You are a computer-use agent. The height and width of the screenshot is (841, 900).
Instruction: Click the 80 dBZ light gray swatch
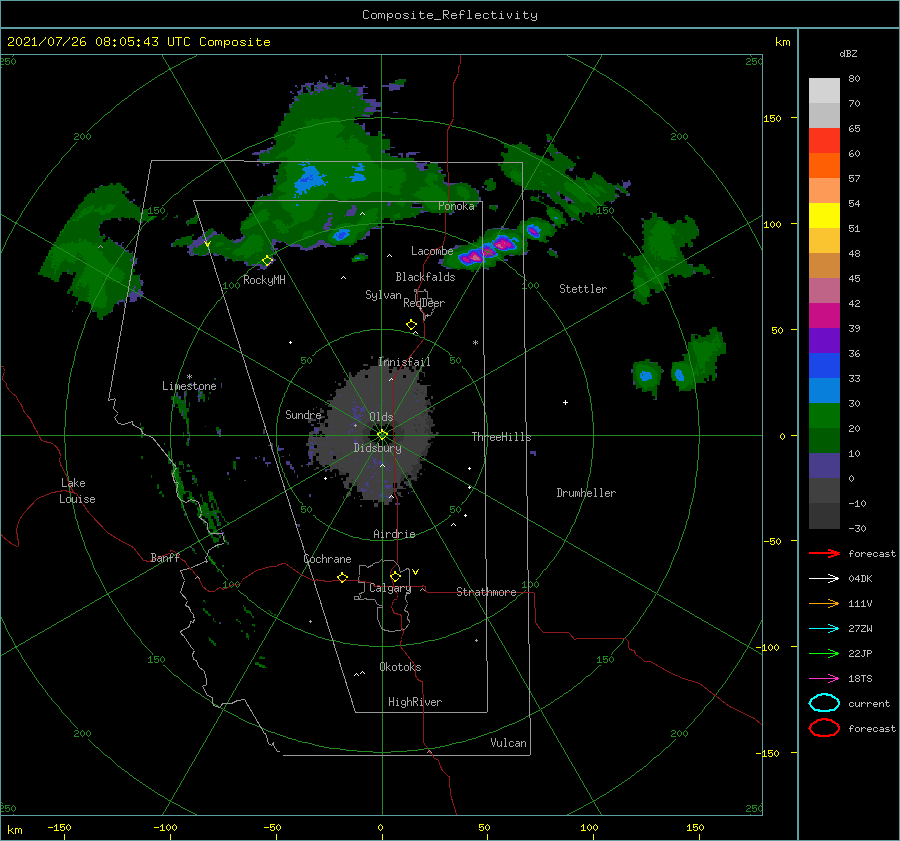[x=824, y=90]
